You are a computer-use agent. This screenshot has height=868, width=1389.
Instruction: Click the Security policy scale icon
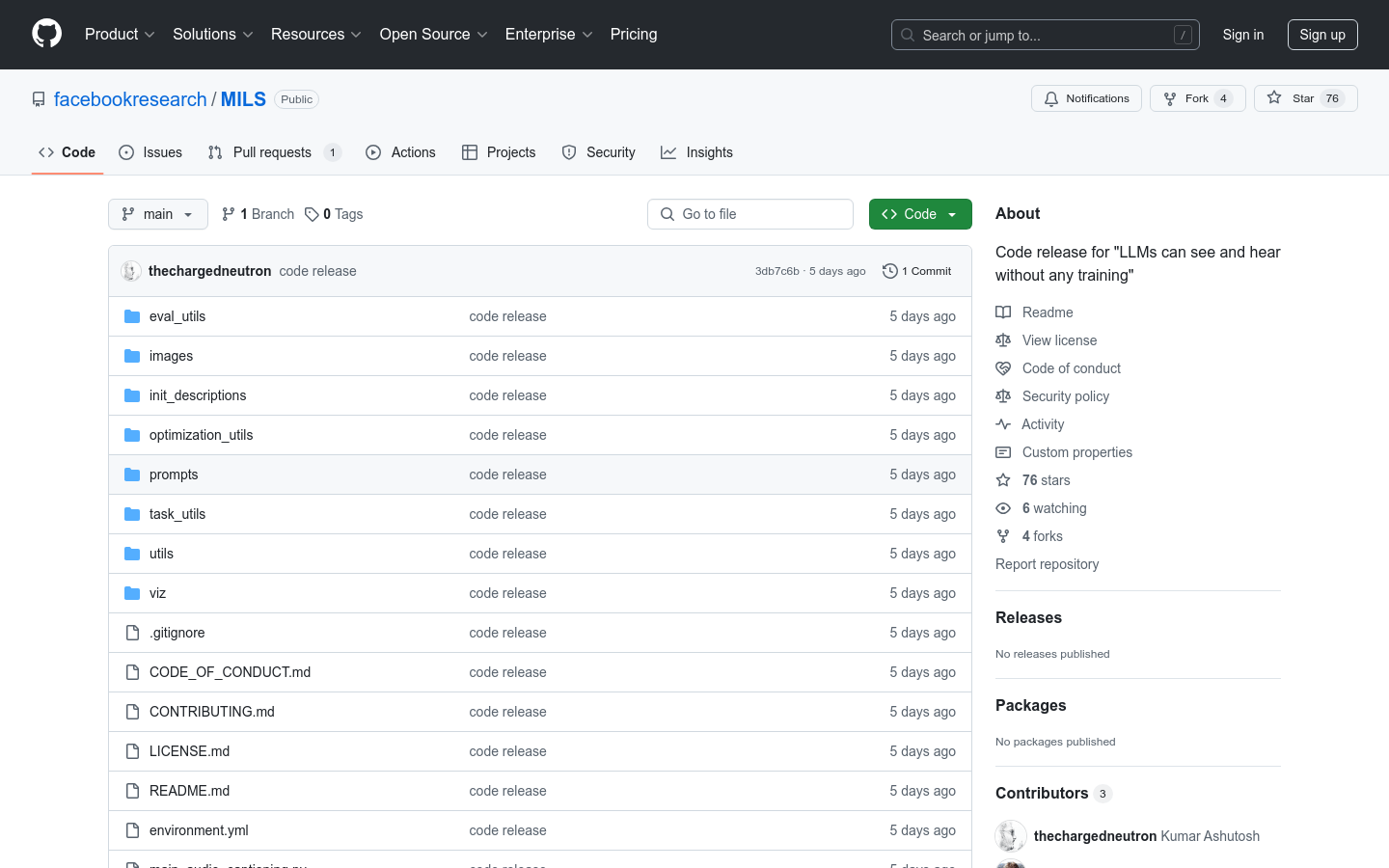(x=1003, y=396)
